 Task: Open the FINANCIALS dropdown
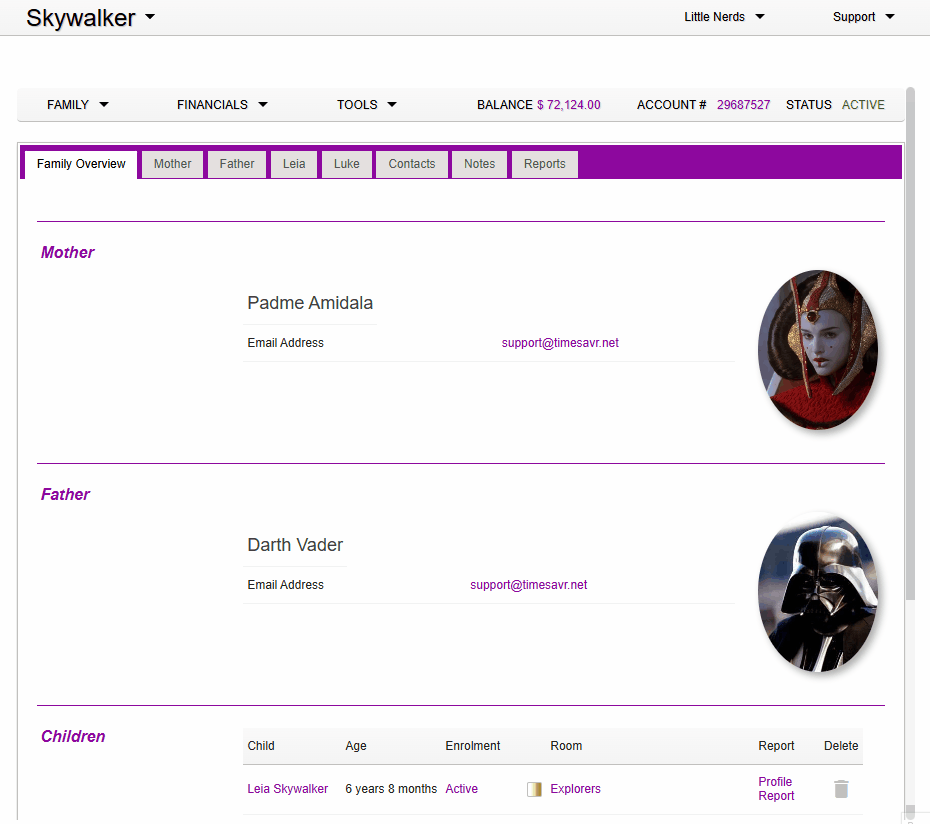point(222,105)
